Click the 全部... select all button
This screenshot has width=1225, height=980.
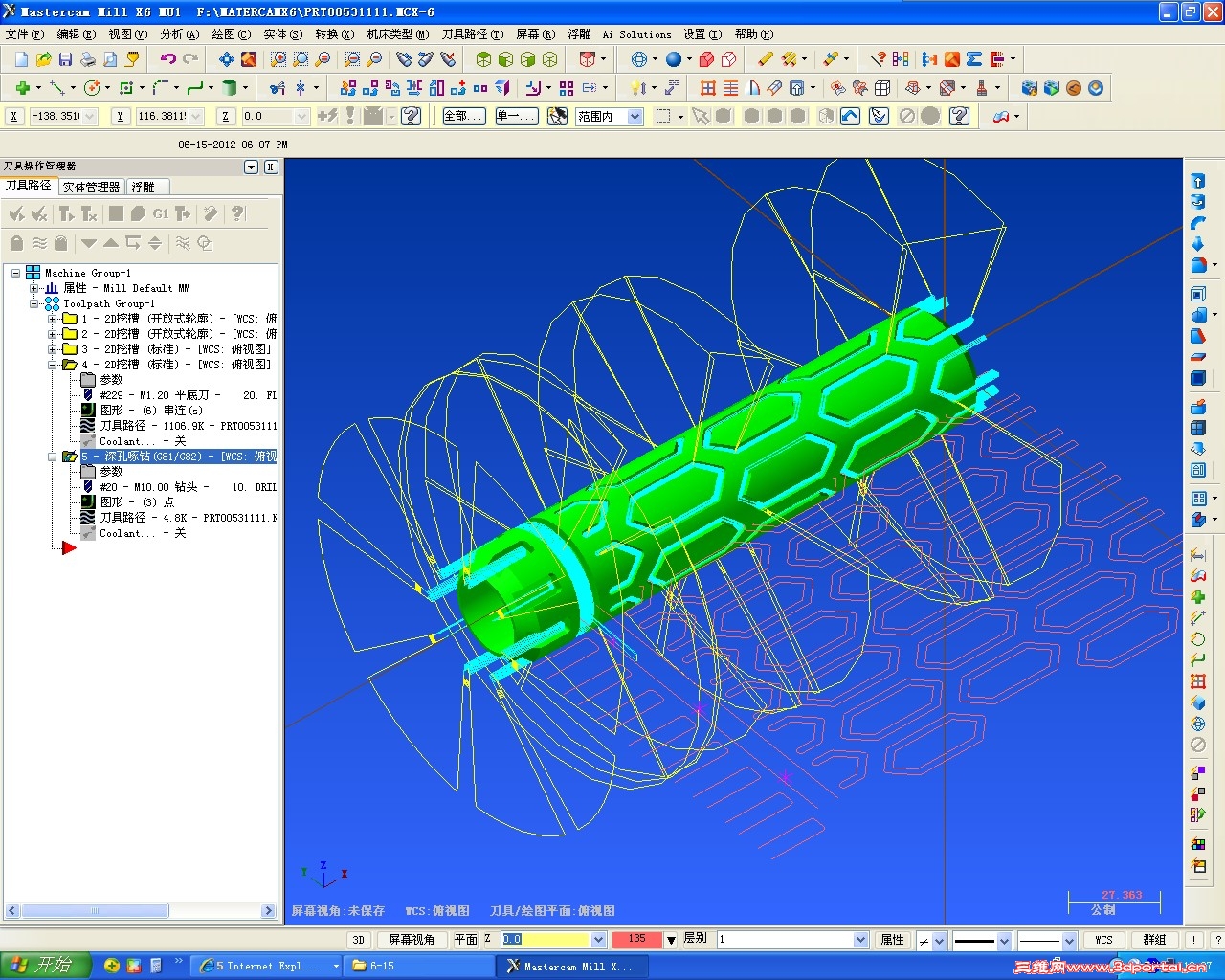[463, 116]
